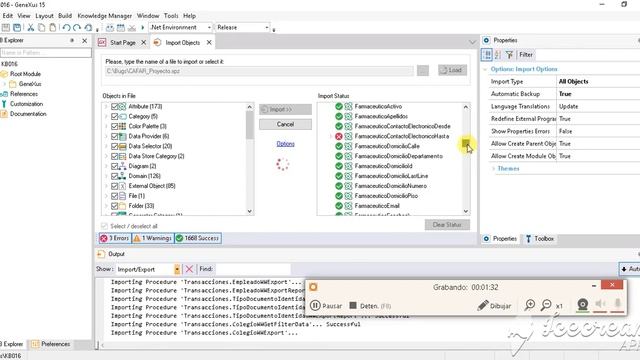Uncheck the File (1) checkbox

pos(114,196)
